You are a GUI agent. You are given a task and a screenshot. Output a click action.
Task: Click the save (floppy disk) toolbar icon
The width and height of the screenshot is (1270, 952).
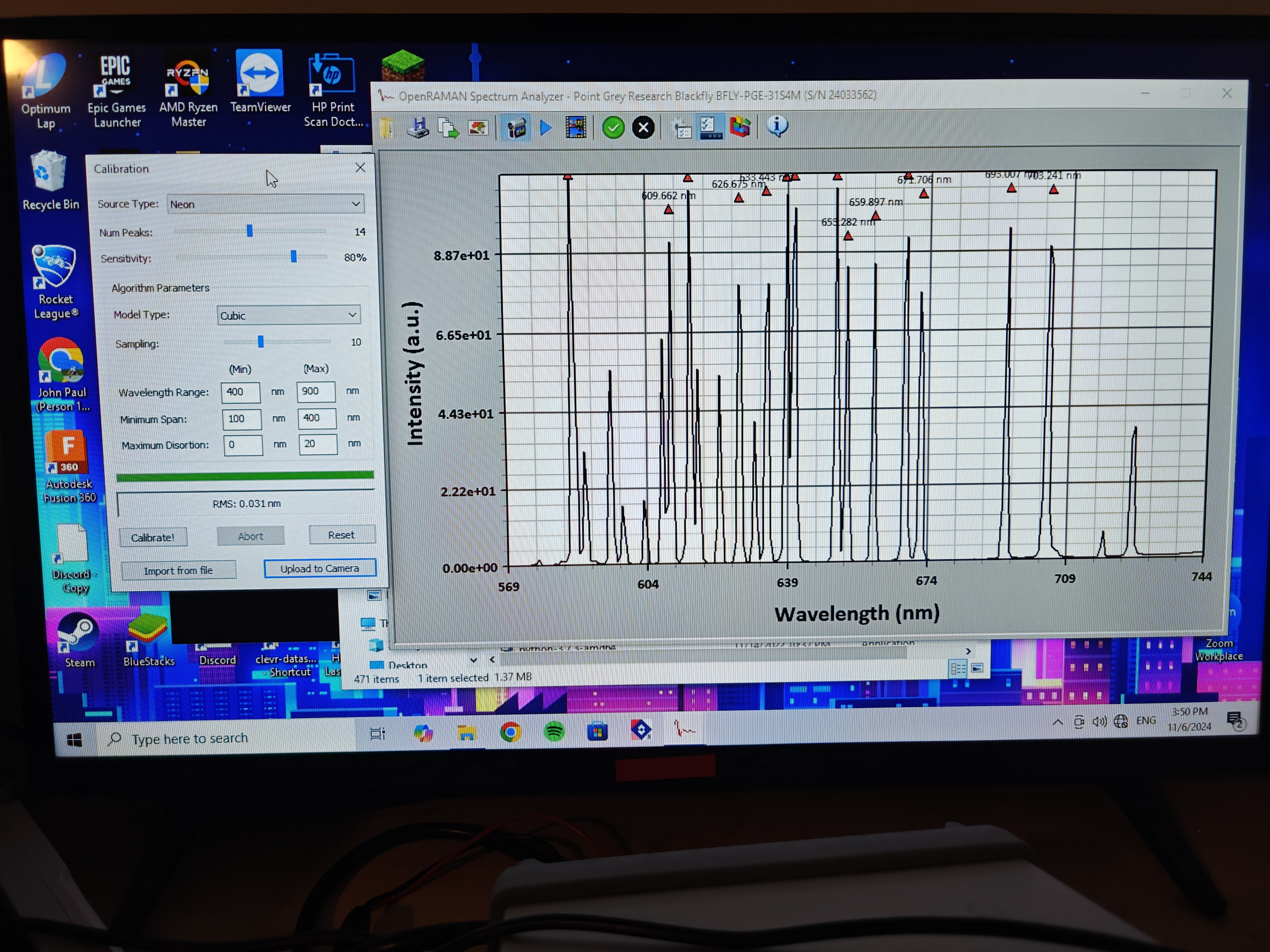pyautogui.click(x=419, y=127)
